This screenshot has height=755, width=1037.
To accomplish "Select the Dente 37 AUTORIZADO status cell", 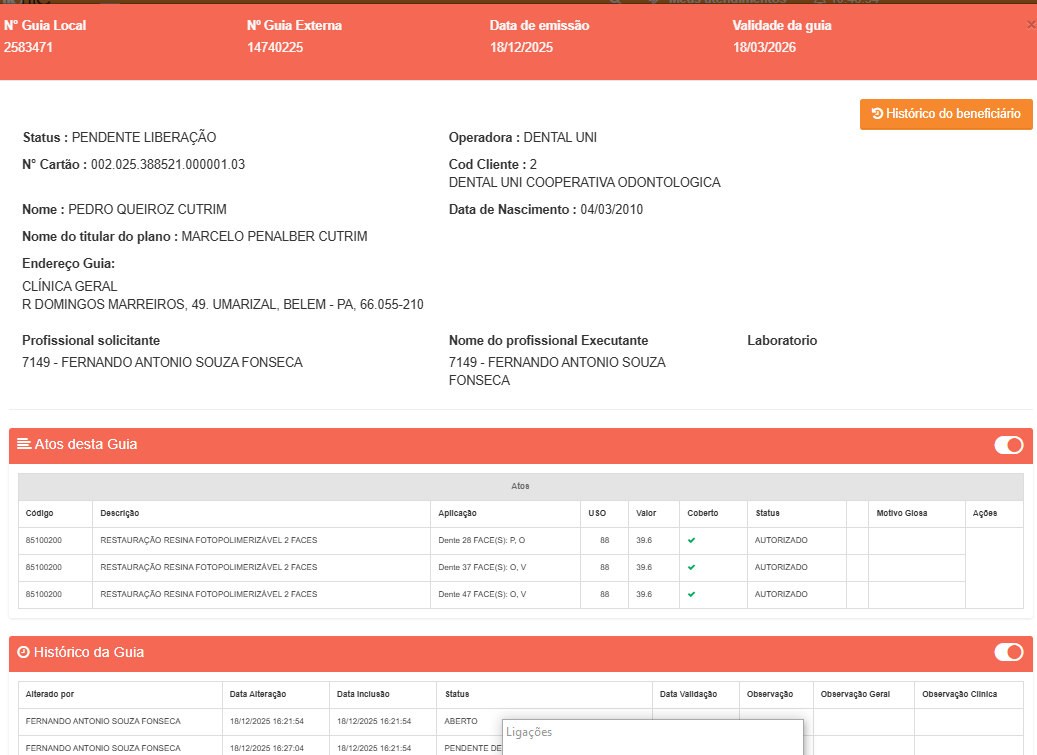I will coord(781,568).
